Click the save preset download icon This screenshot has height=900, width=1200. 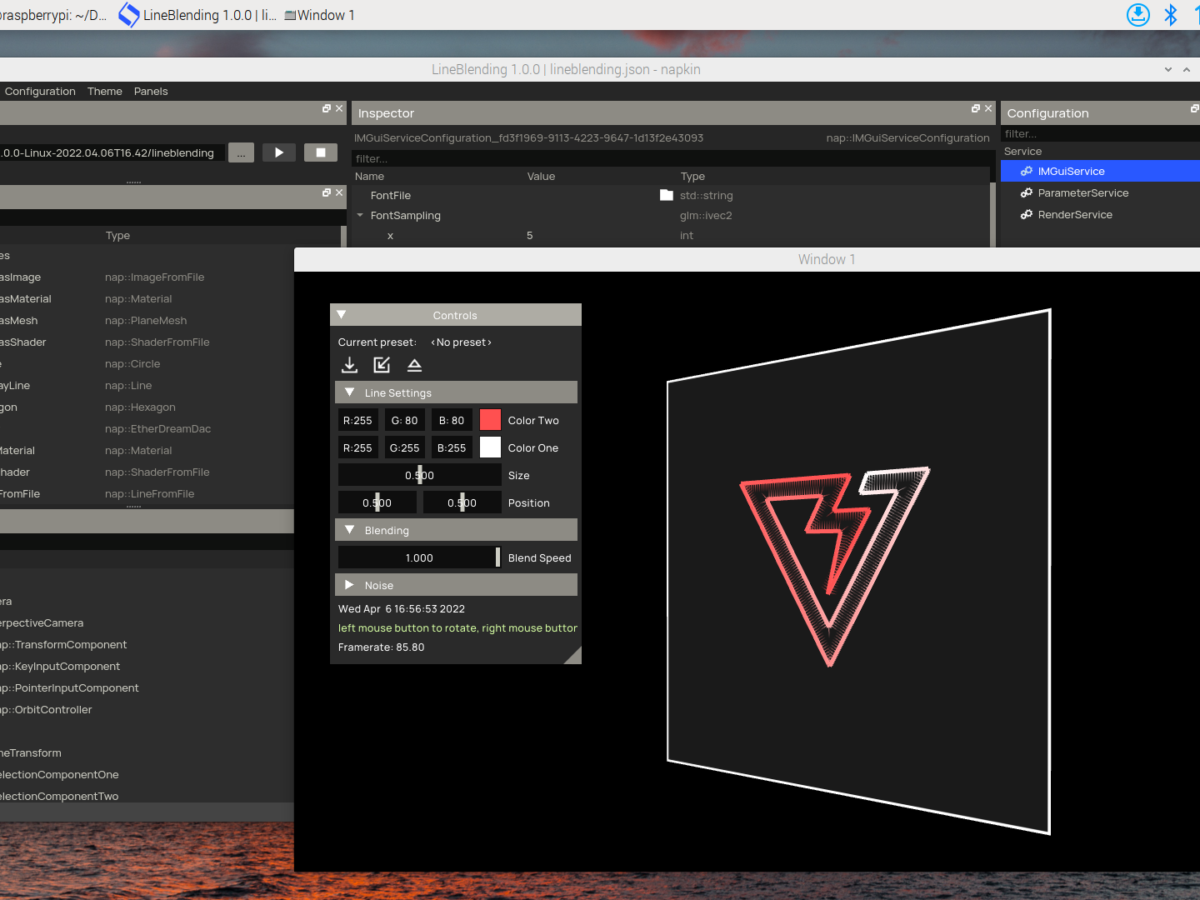point(350,365)
